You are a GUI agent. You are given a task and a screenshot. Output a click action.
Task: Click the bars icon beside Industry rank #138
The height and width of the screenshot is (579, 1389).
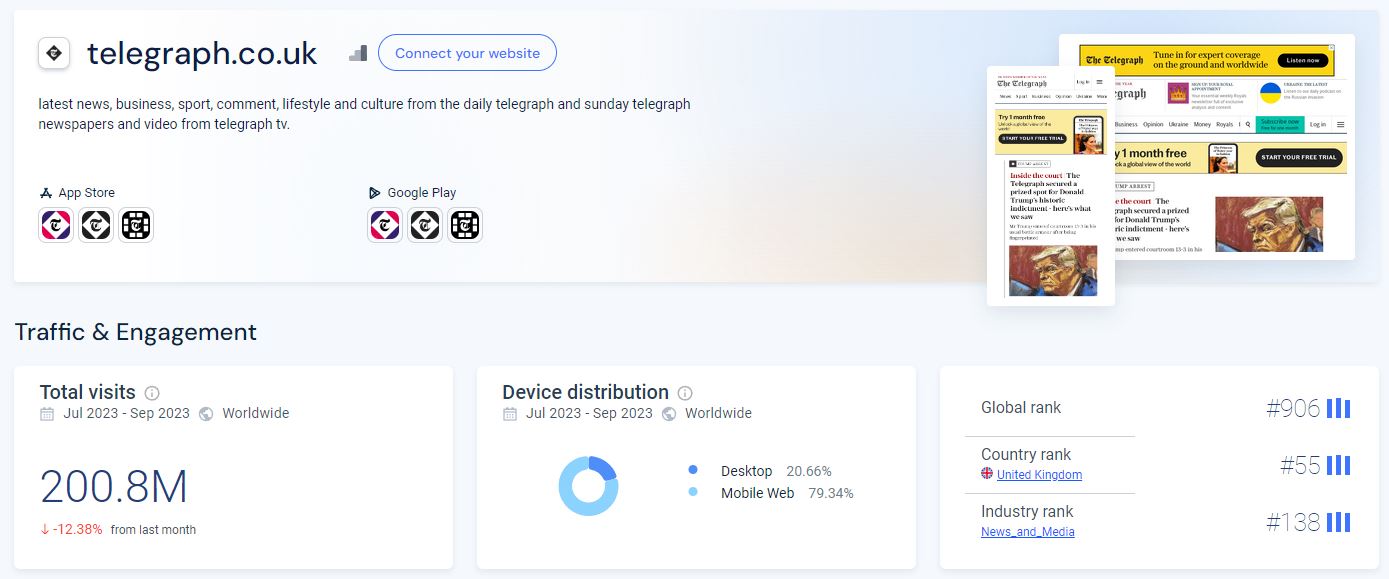click(1338, 522)
